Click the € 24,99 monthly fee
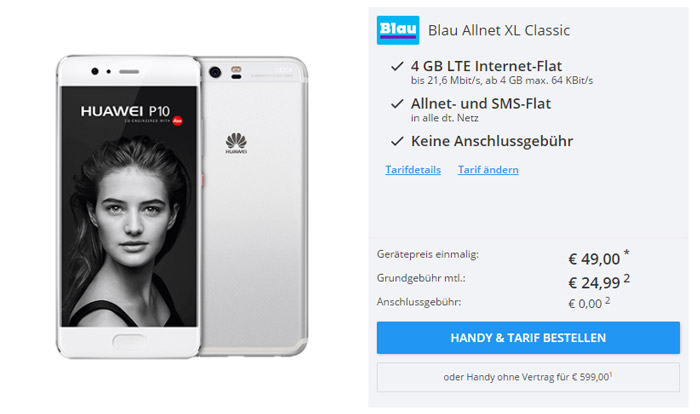700x414 pixels. pyautogui.click(x=594, y=283)
